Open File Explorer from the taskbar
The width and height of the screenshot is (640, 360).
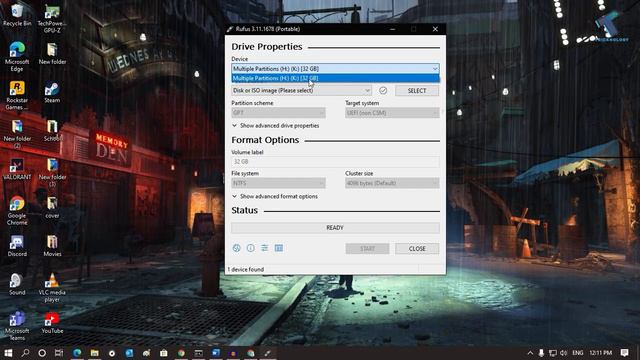point(94,353)
